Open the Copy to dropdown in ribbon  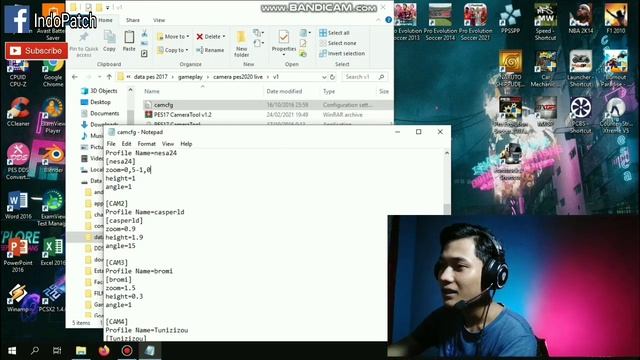tap(173, 50)
